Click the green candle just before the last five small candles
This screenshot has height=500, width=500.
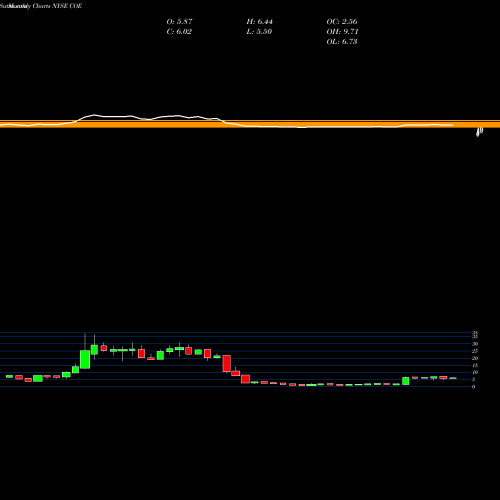point(406,381)
